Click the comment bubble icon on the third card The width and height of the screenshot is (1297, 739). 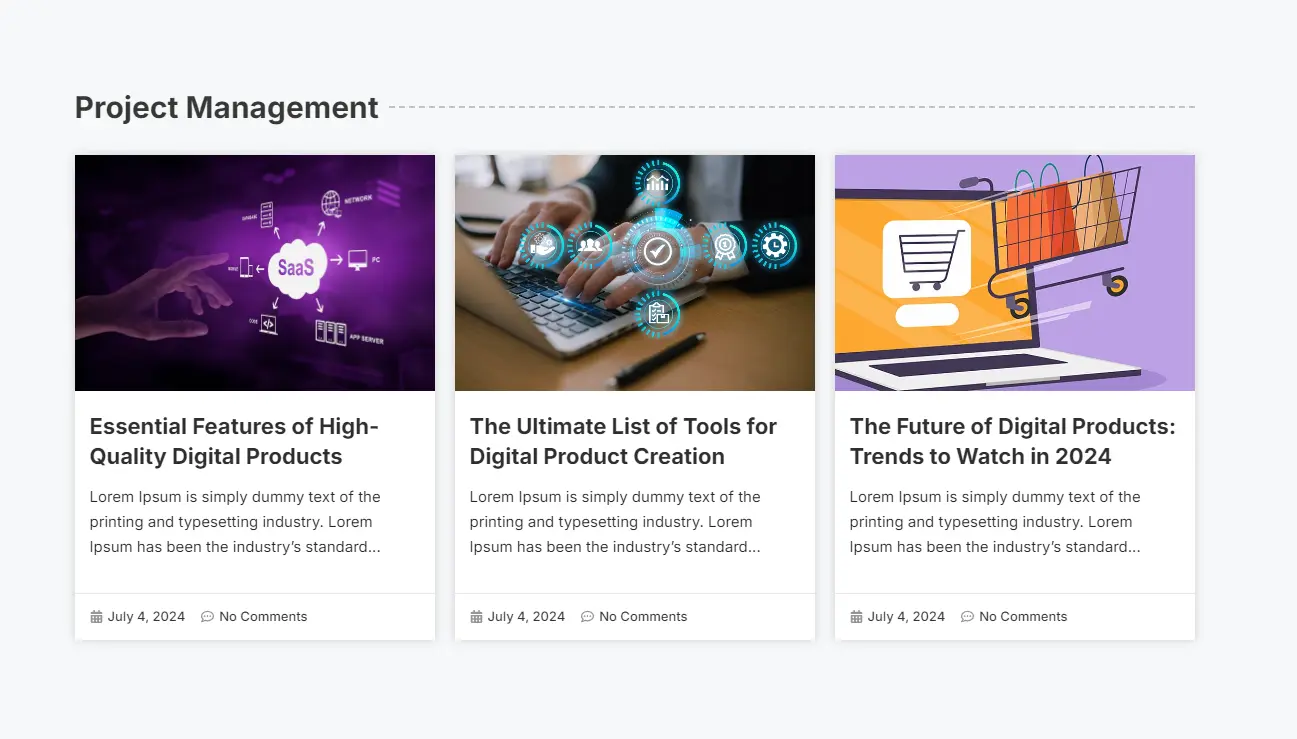click(x=967, y=617)
